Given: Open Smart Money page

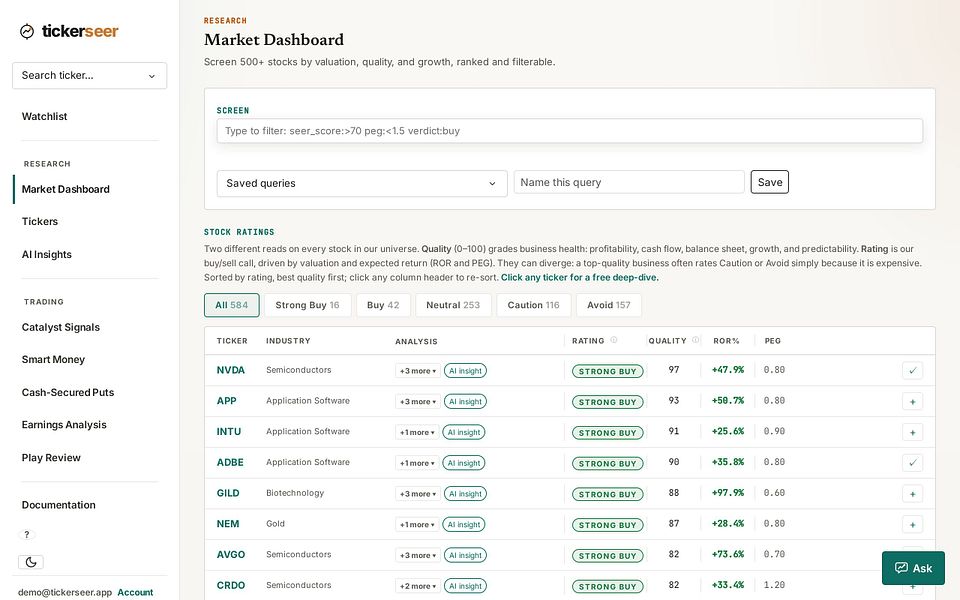Looking at the screenshot, I should [53, 359].
